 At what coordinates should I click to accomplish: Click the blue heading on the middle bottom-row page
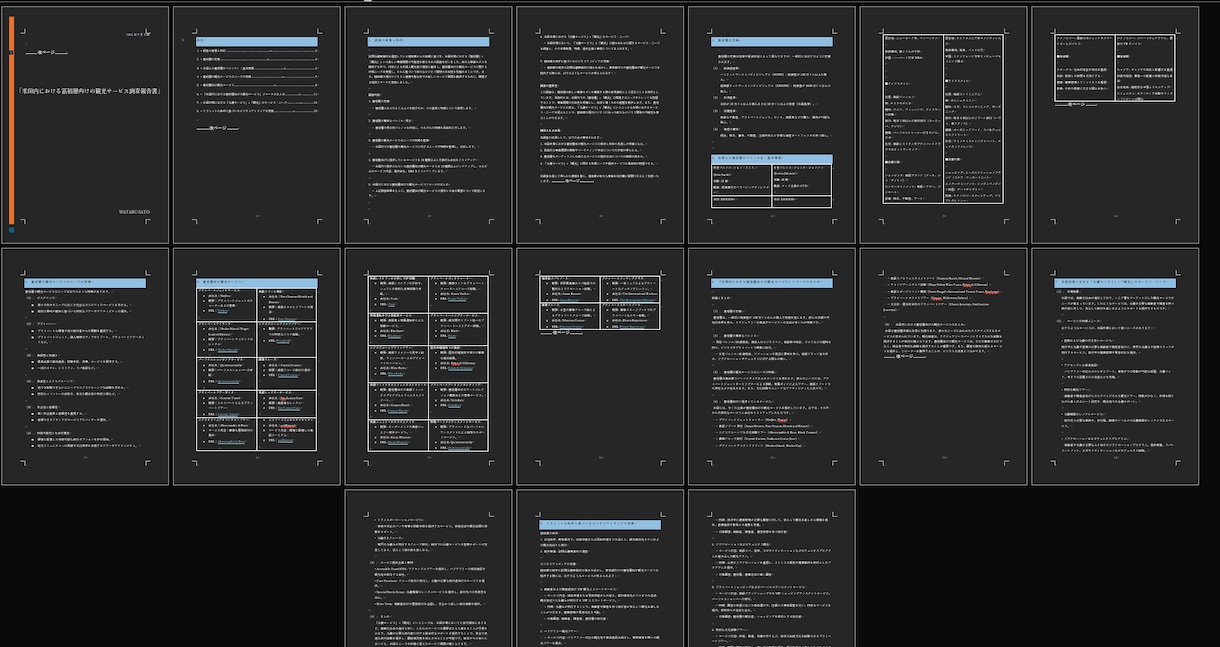tap(600, 524)
